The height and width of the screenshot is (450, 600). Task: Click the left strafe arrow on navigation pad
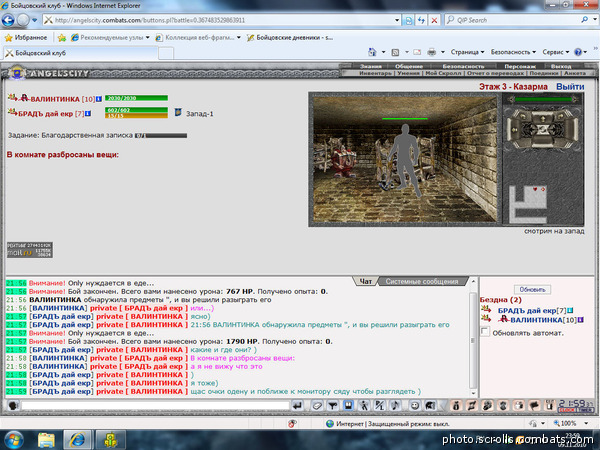[x=515, y=130]
